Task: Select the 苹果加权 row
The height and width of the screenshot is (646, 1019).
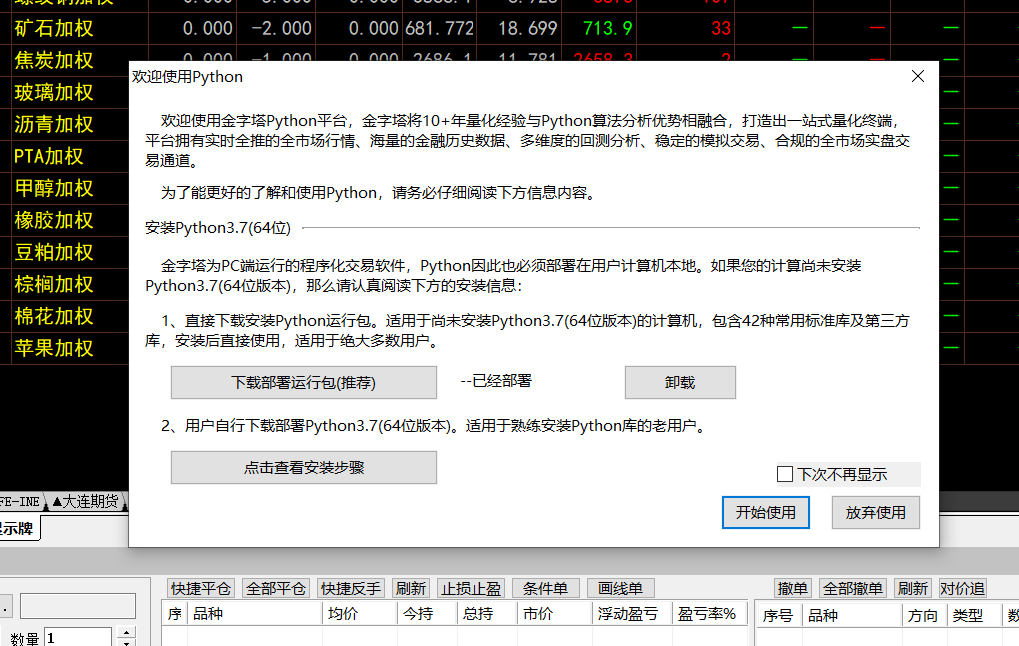Action: tap(54, 348)
